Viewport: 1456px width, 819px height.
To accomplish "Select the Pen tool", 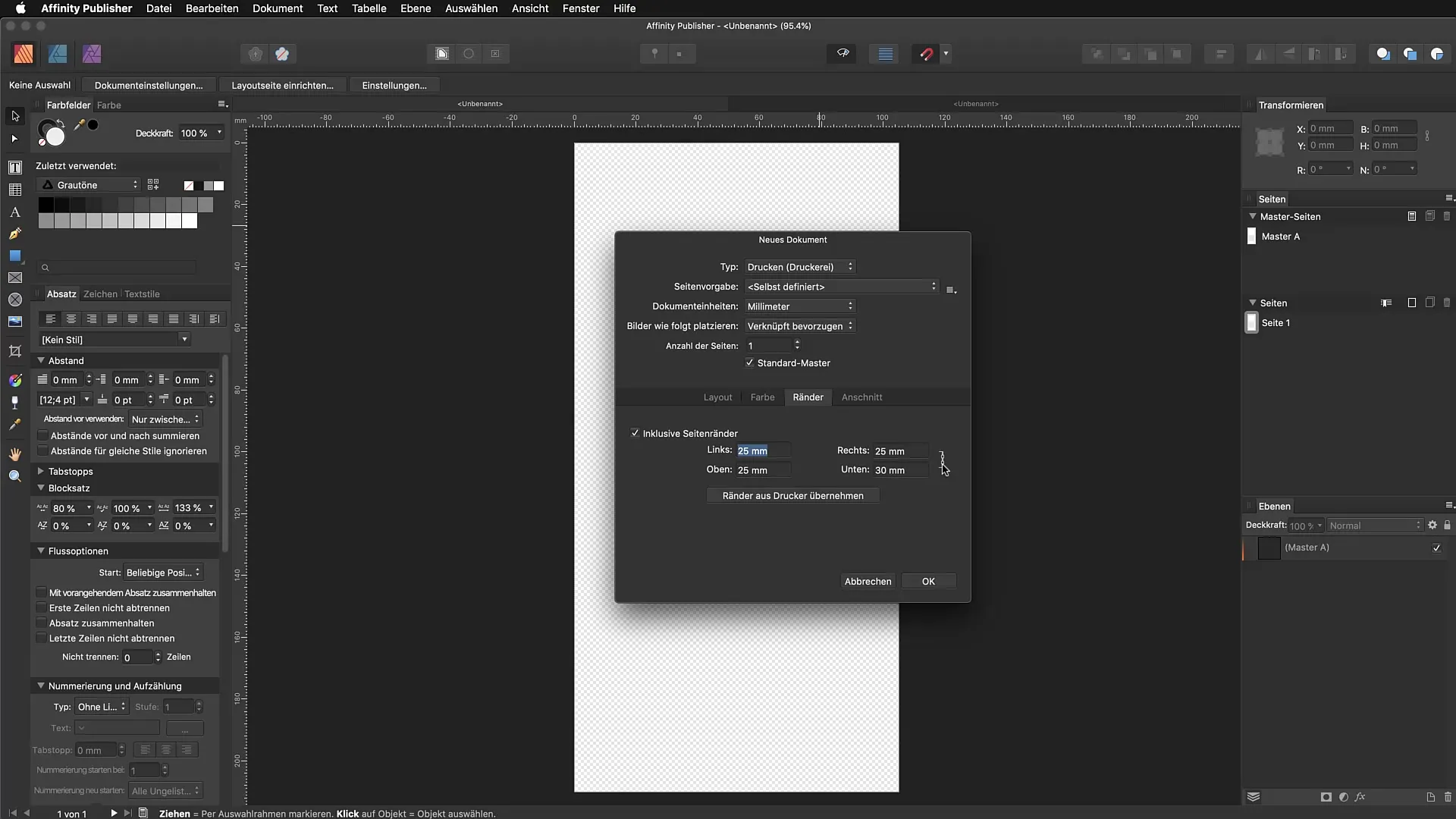I will (x=15, y=234).
